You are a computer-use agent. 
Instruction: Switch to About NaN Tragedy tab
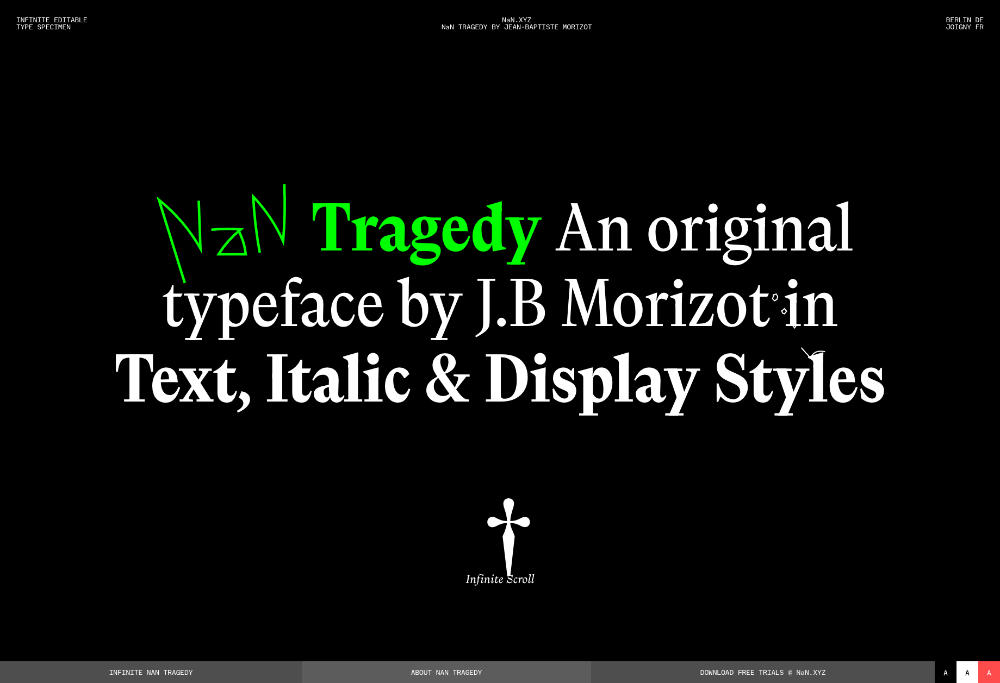446,672
